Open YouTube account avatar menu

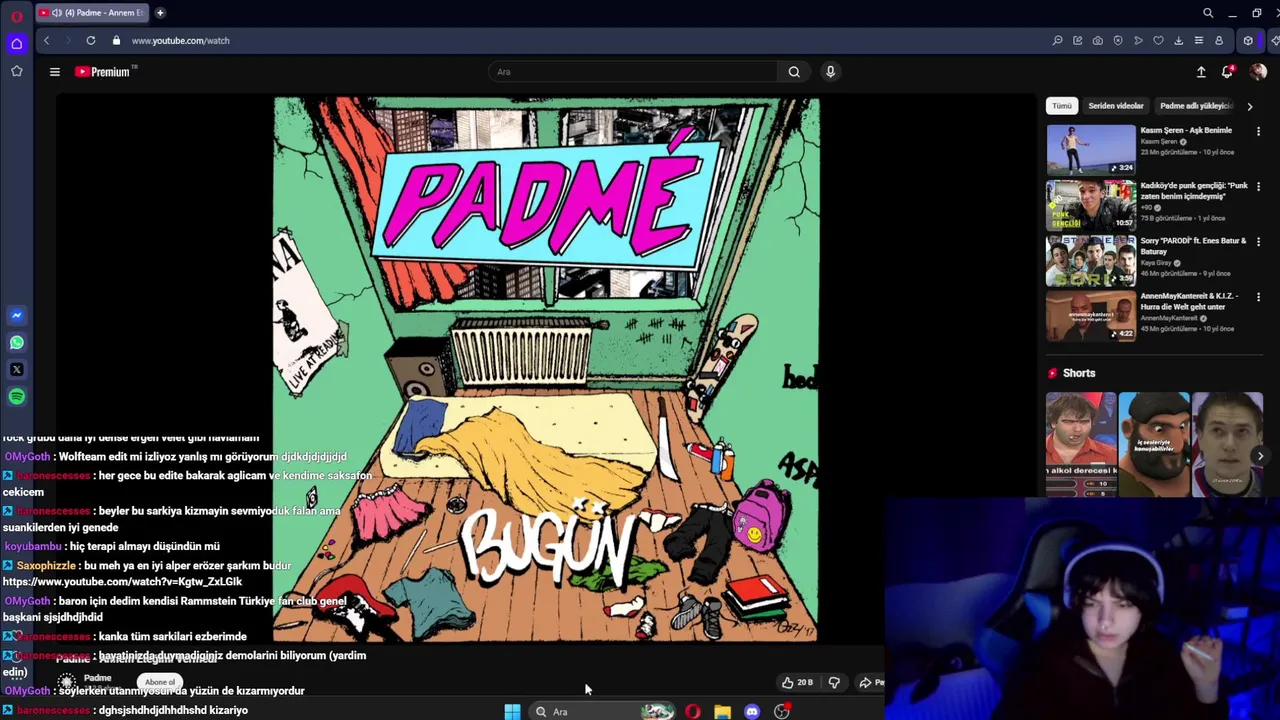point(1258,71)
